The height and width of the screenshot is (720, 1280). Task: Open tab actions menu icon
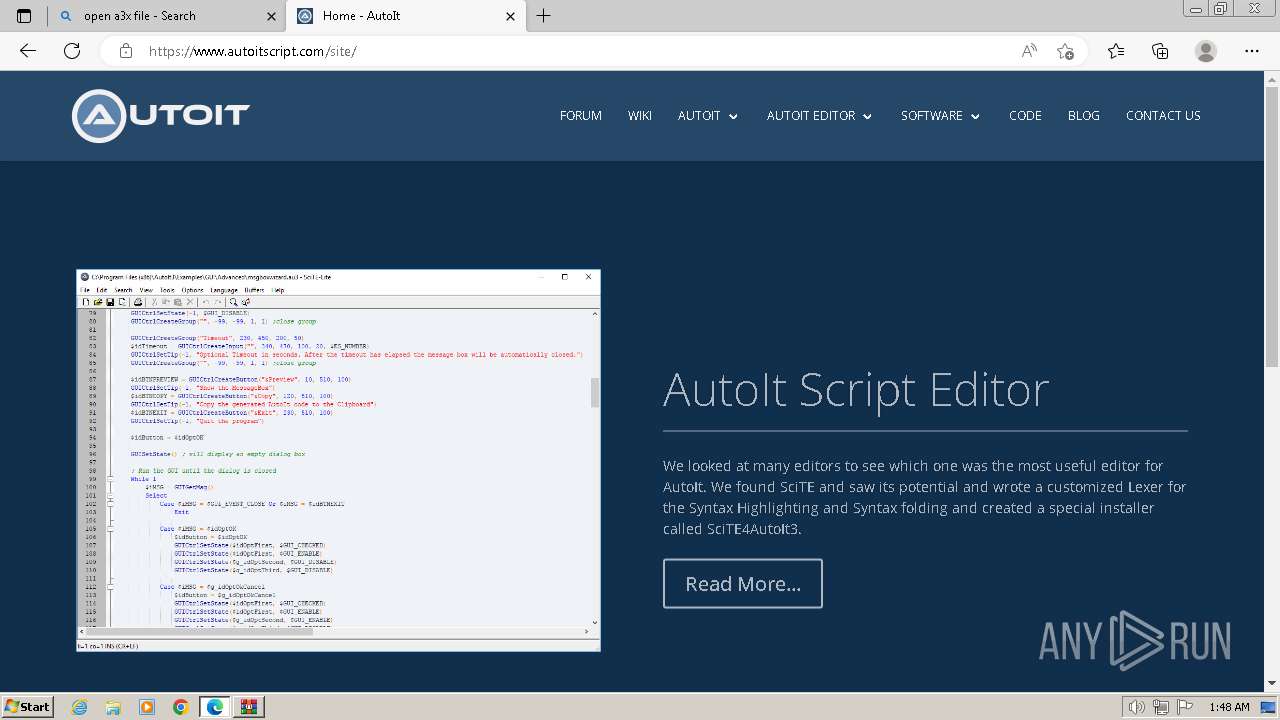coord(24,16)
